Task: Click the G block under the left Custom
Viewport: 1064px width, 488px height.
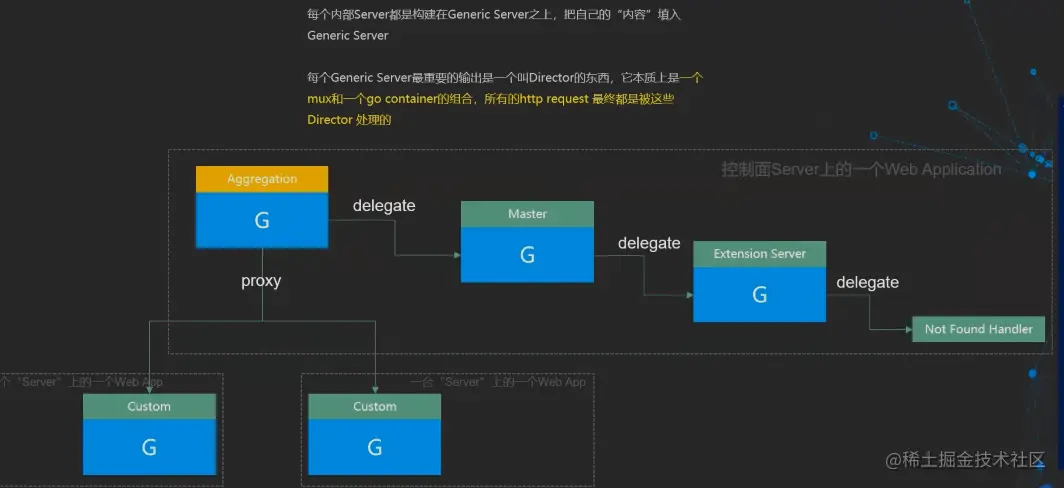Action: pos(149,447)
